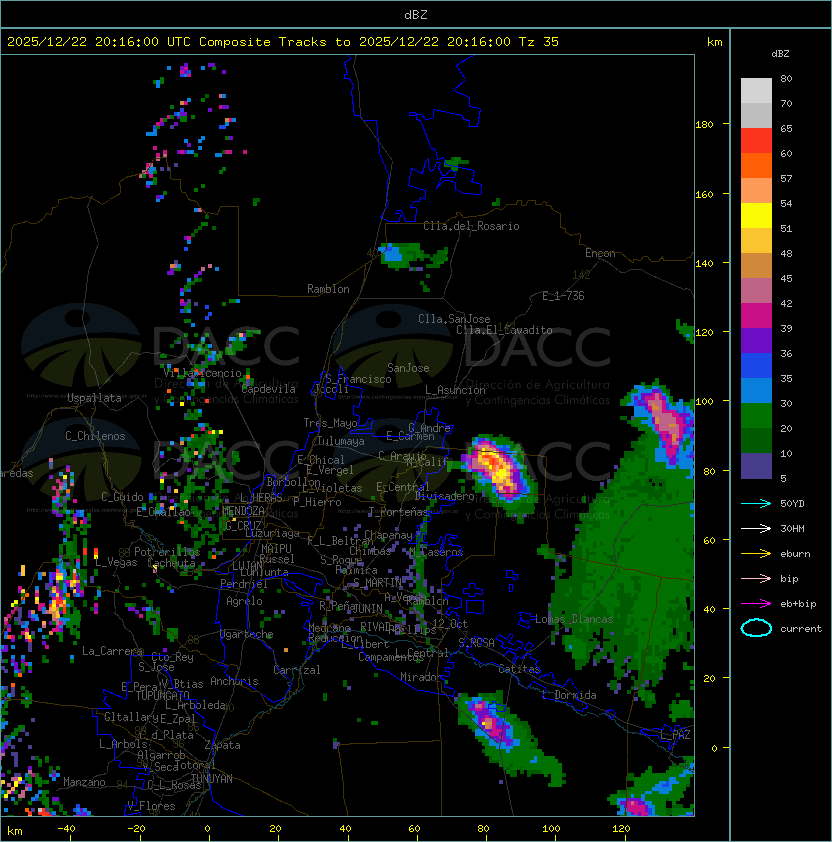Pick the bright yellow 51-54 dBZ swatch

click(x=756, y=216)
